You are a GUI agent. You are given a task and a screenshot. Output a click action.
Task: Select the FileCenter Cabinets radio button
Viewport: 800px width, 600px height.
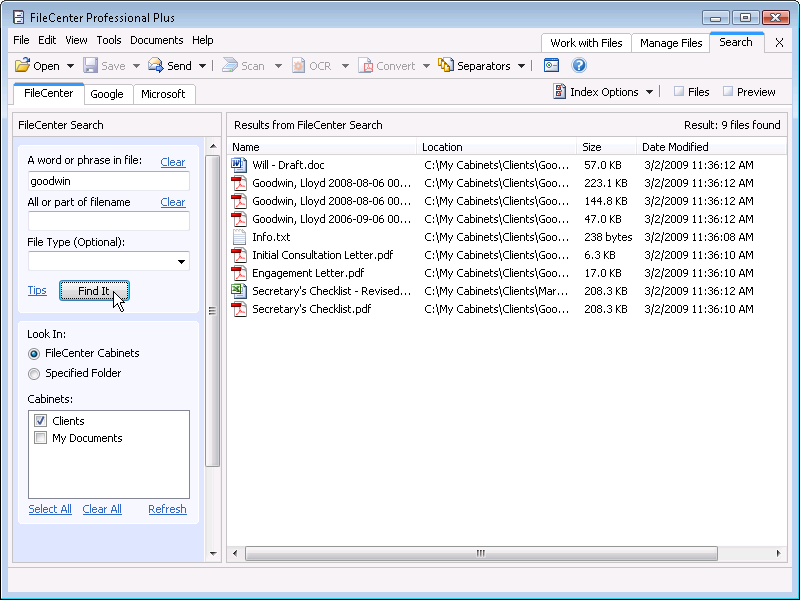coord(34,354)
